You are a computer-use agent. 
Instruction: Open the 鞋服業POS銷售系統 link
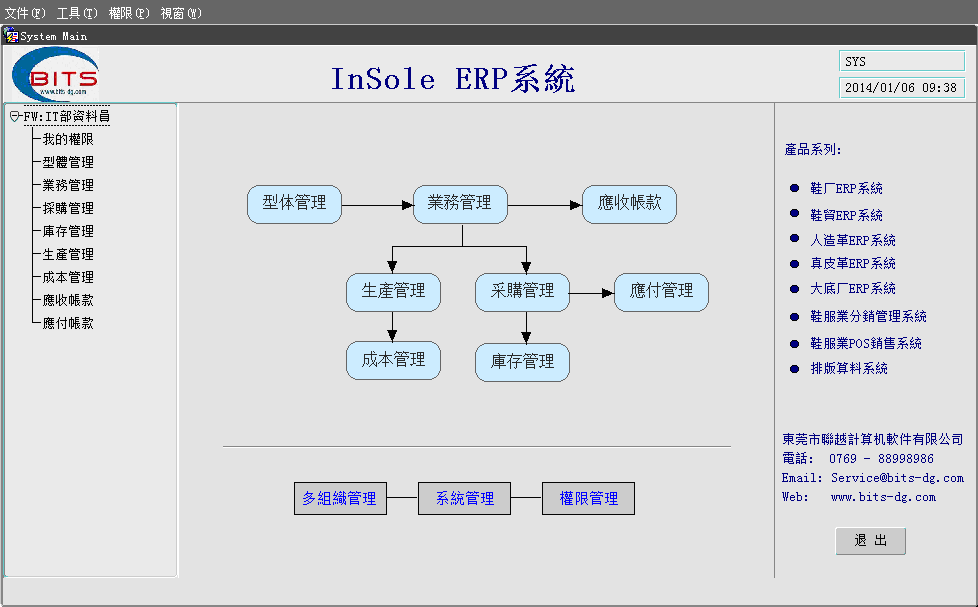click(866, 343)
